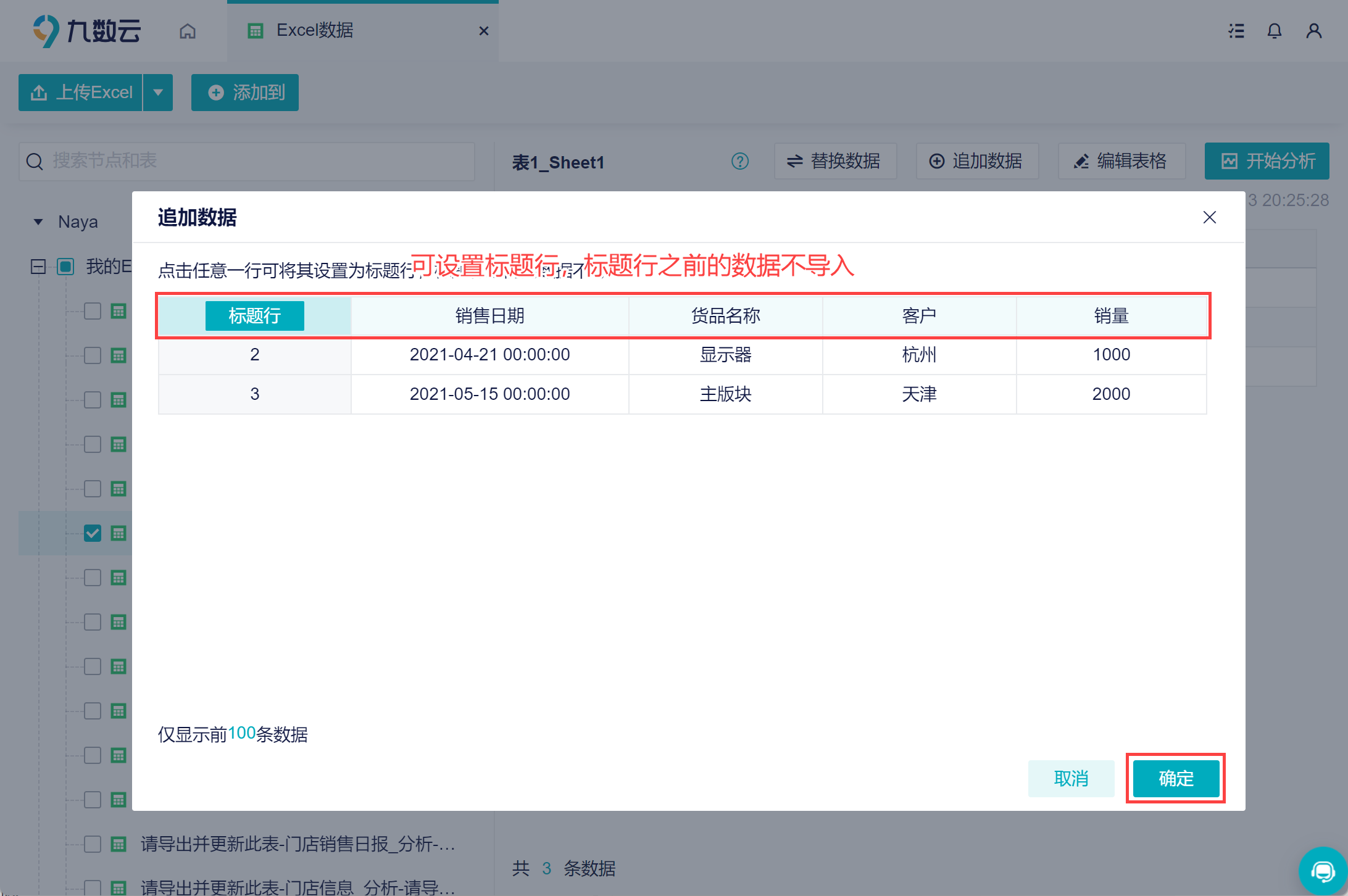Click 取消 to cancel dialog
Screen dimensions: 1348x896
(x=1071, y=778)
